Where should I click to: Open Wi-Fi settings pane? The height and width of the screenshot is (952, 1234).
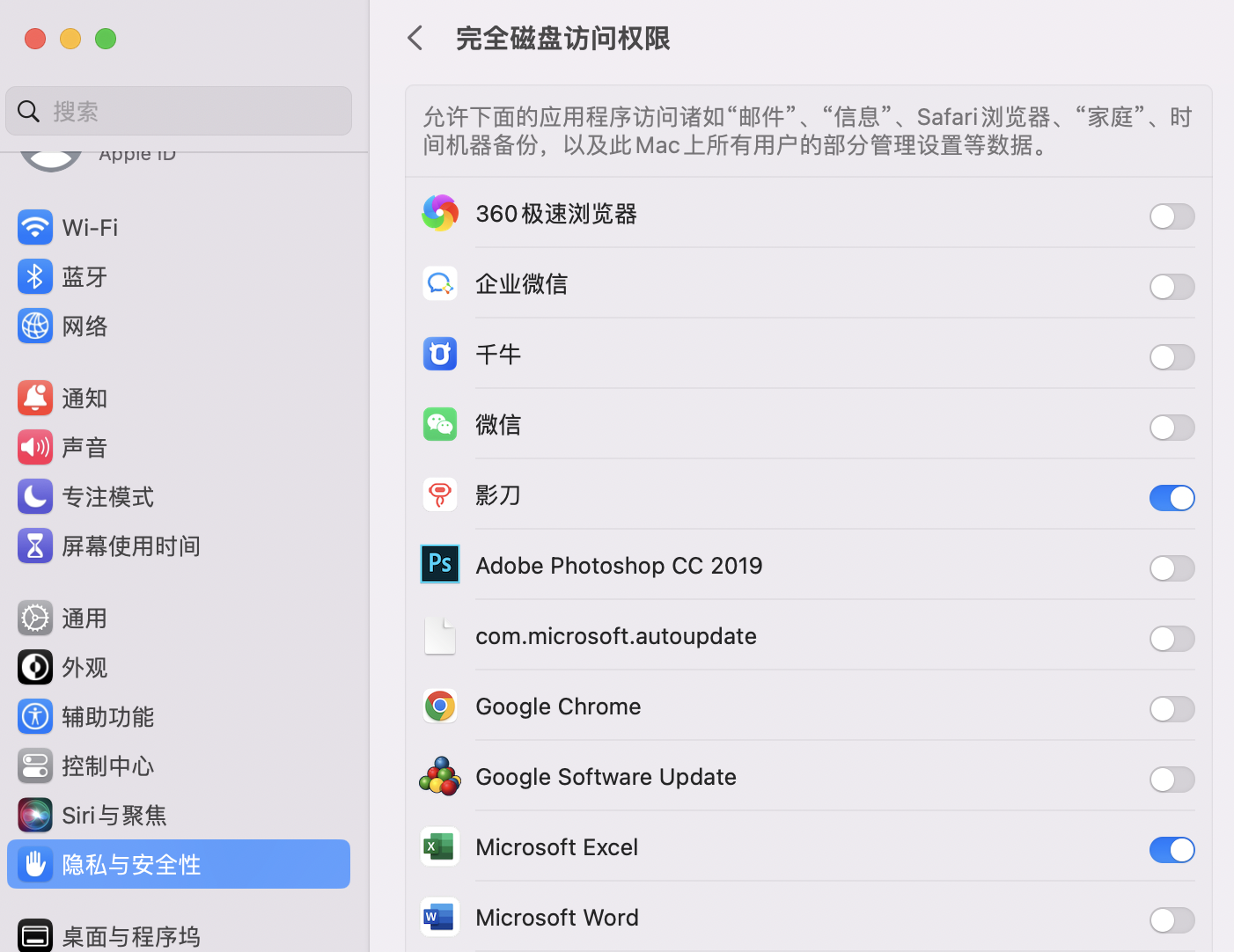click(179, 228)
